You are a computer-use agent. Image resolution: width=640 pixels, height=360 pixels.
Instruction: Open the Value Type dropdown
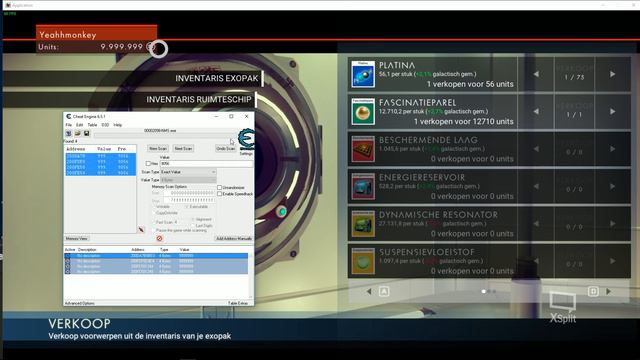[x=188, y=180]
